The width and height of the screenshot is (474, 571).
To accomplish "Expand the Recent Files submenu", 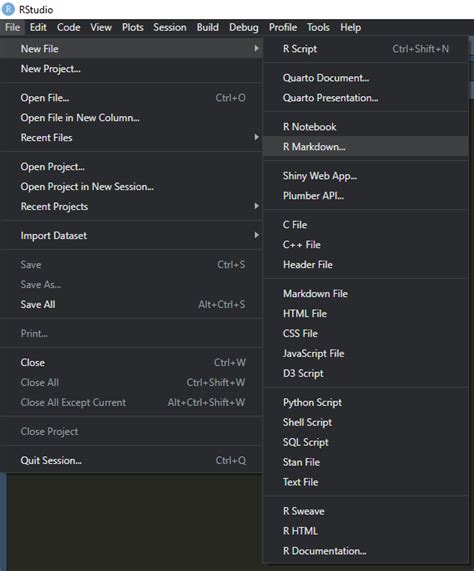I will tap(131, 138).
